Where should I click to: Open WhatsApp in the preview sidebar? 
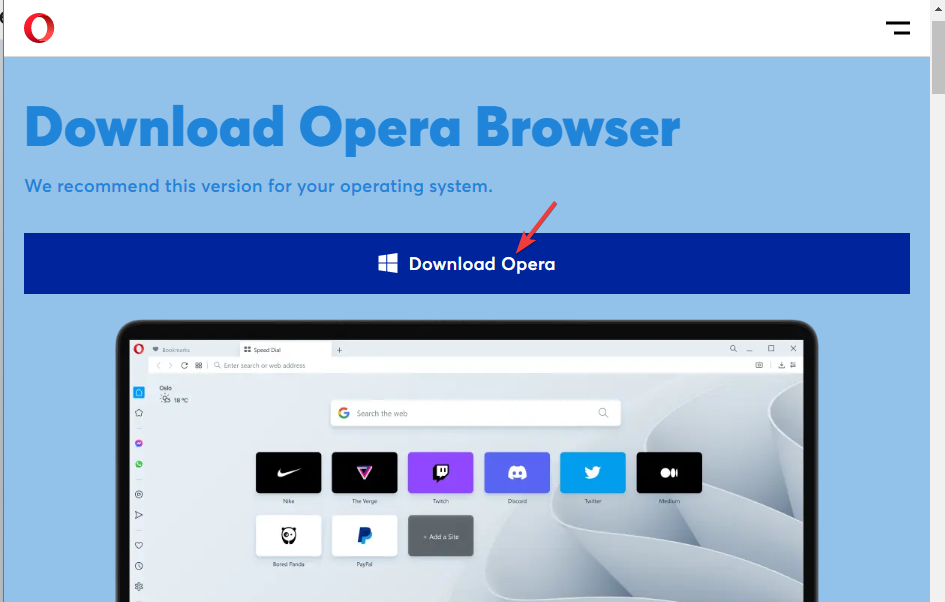(x=139, y=464)
